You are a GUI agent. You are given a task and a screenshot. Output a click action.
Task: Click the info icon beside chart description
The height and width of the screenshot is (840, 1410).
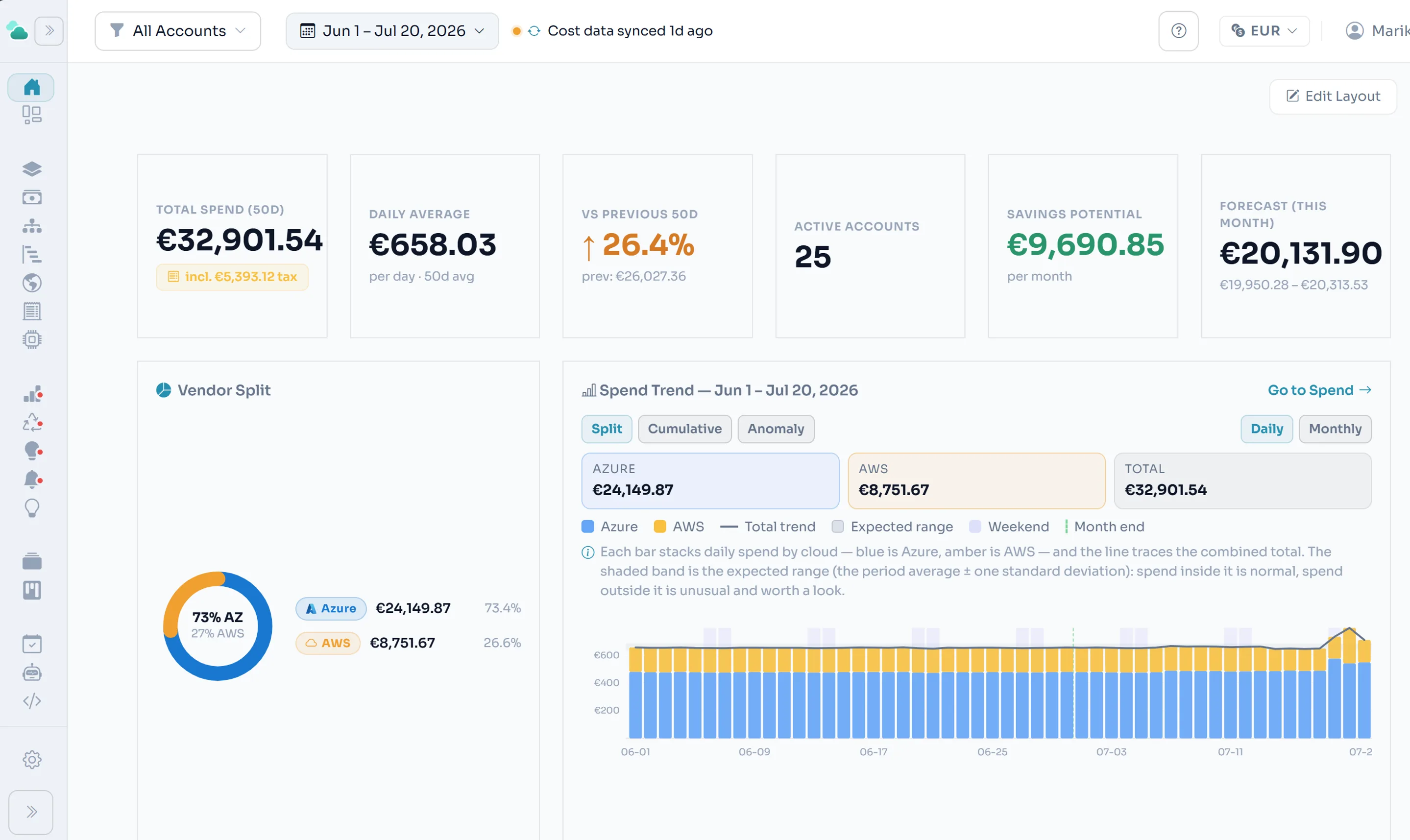[588, 552]
